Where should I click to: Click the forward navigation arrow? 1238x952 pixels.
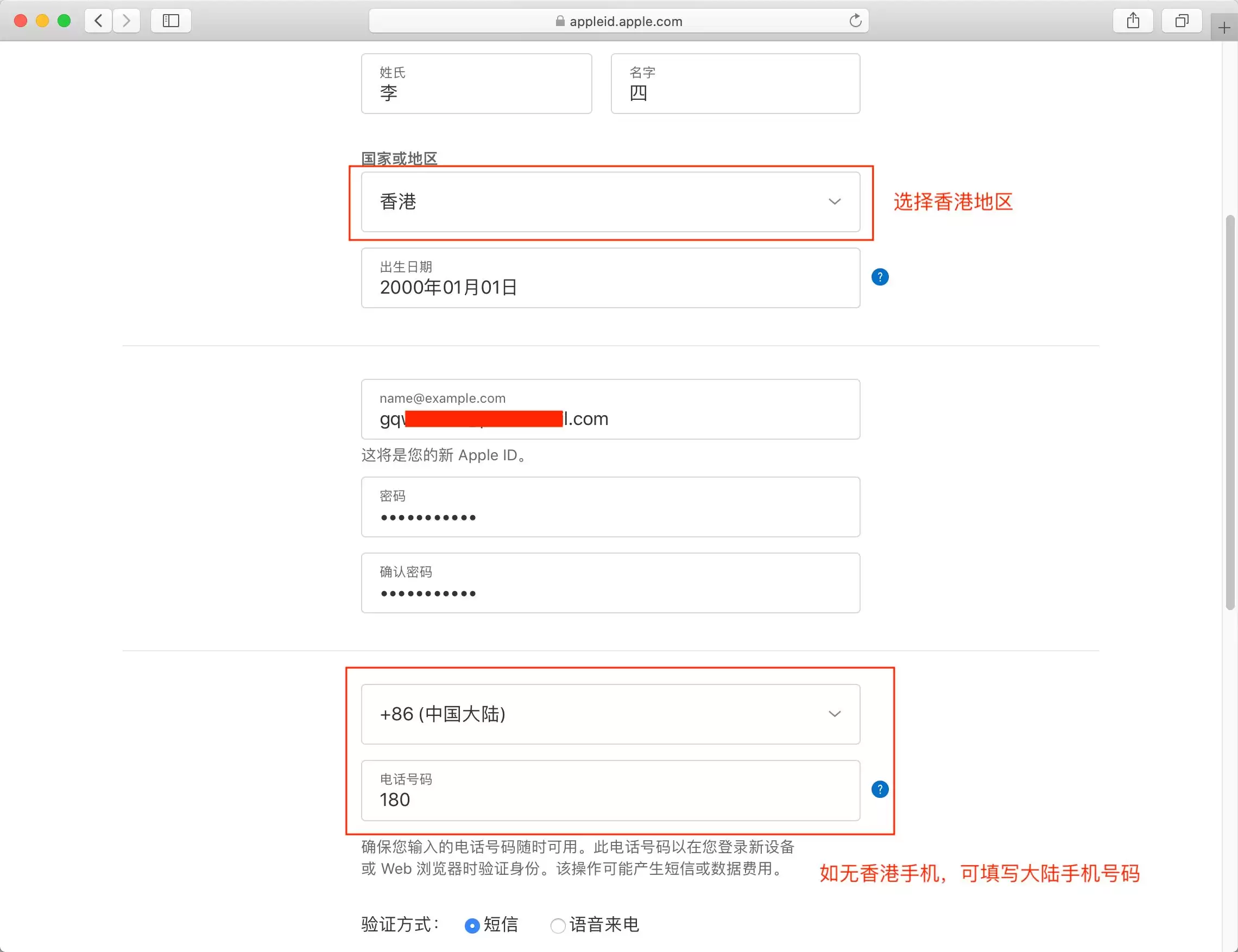[x=127, y=21]
